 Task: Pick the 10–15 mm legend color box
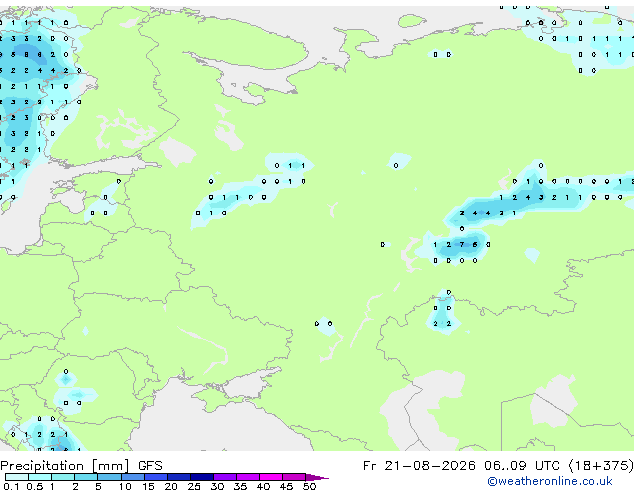(132, 477)
